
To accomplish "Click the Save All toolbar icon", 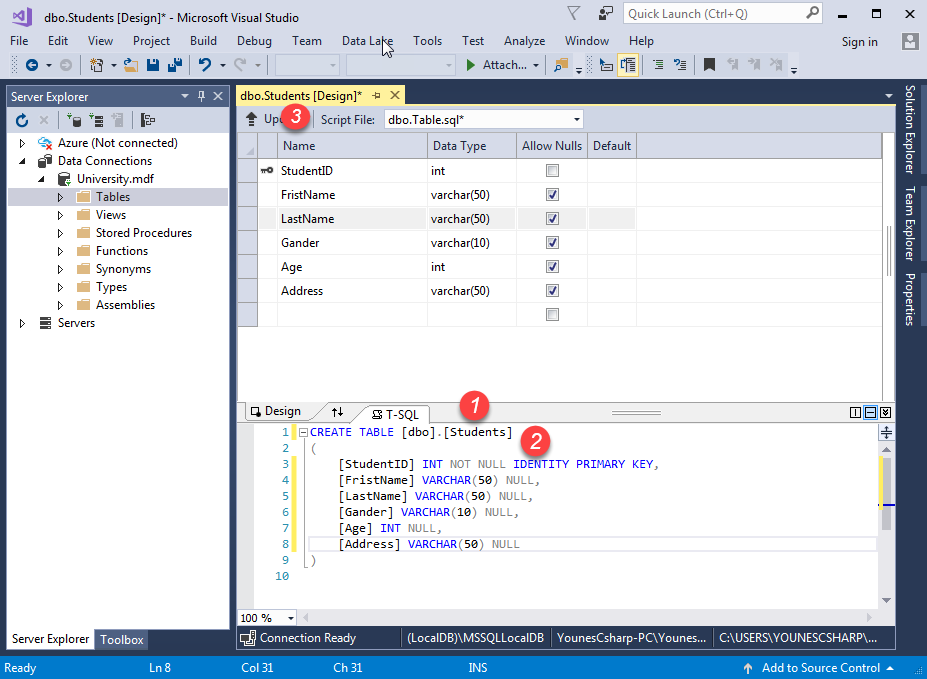I will tap(174, 65).
